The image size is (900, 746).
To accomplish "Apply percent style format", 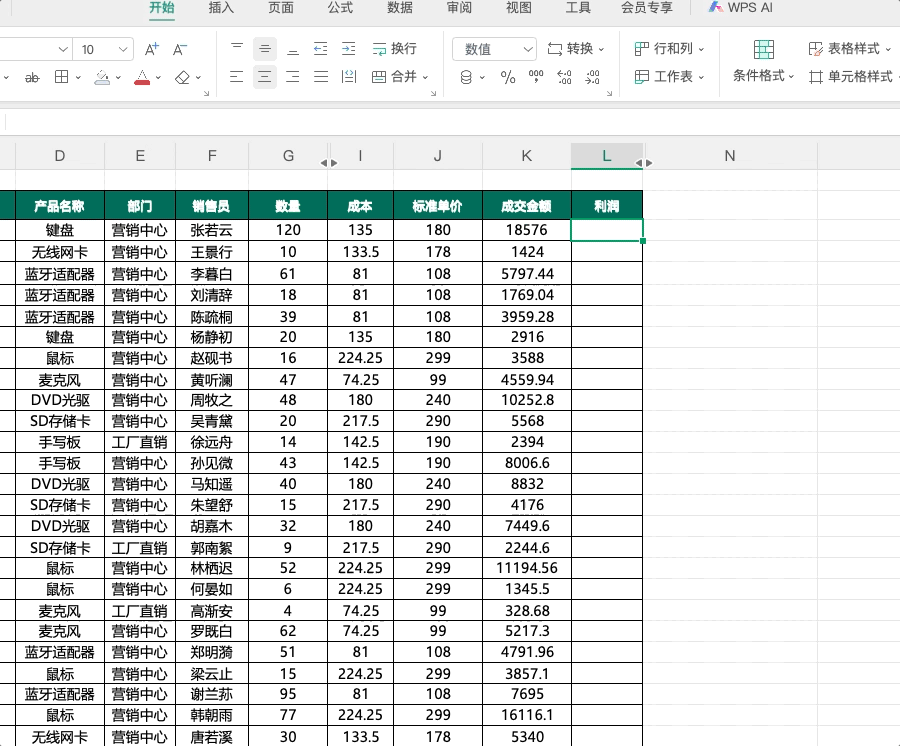I will (x=508, y=77).
